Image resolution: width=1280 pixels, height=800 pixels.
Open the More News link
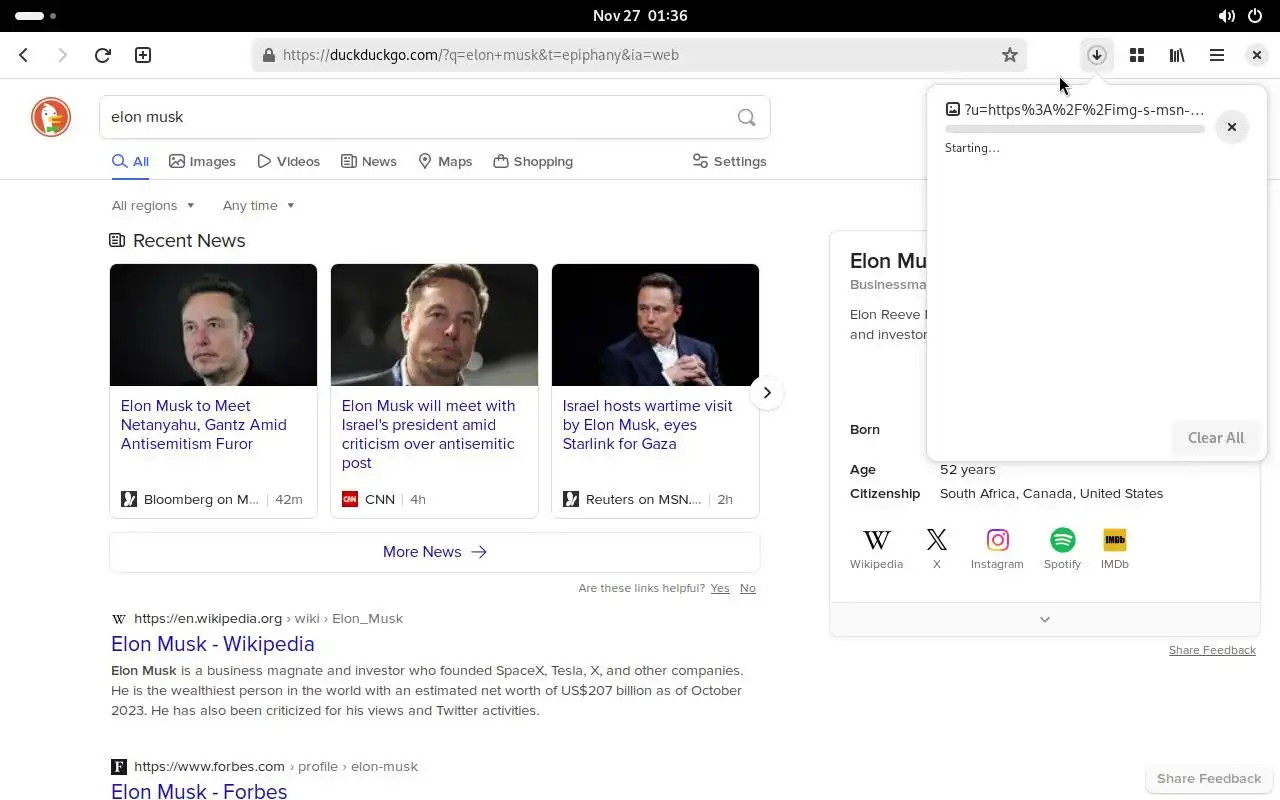tap(435, 552)
